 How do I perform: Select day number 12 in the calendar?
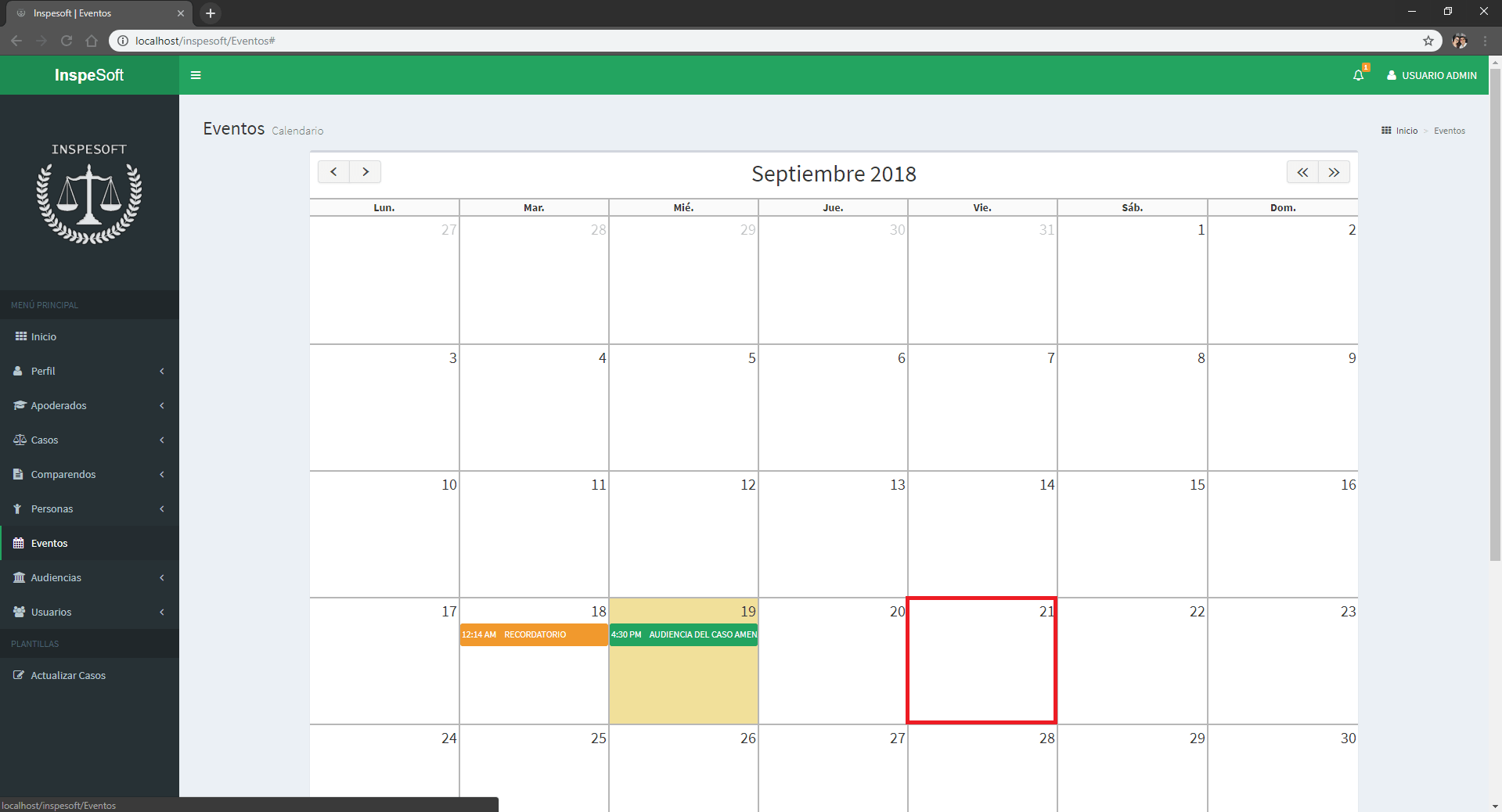[747, 484]
